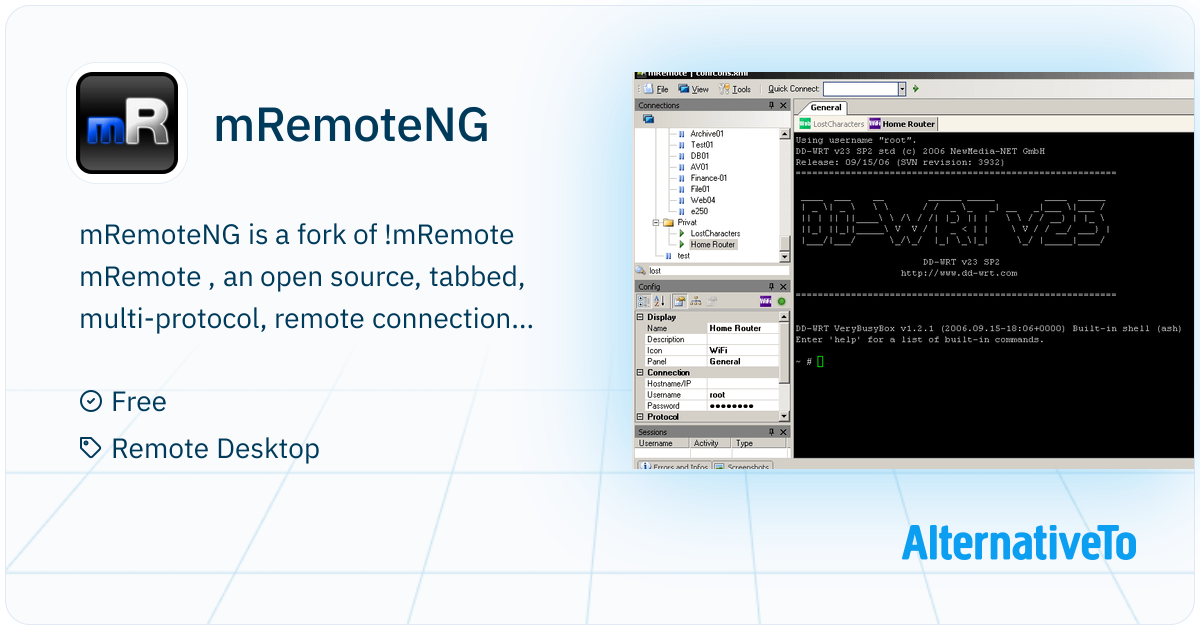
Task: Click the purple WiFi icon in Config toolbar
Action: pos(765,301)
